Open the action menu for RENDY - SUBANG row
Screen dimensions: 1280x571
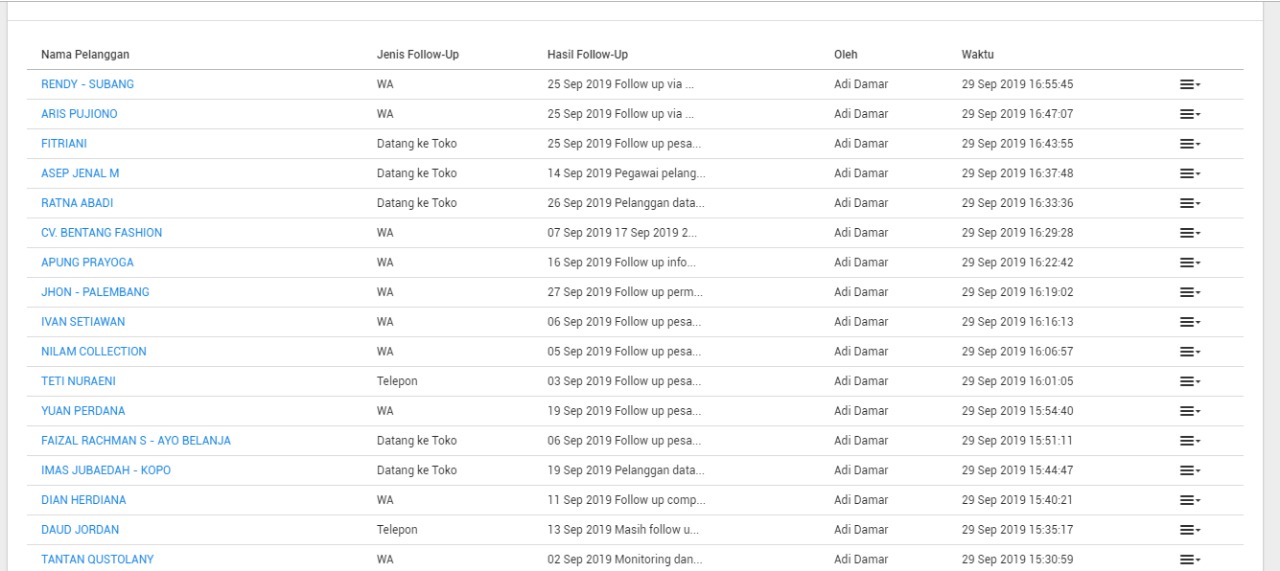[1189, 85]
